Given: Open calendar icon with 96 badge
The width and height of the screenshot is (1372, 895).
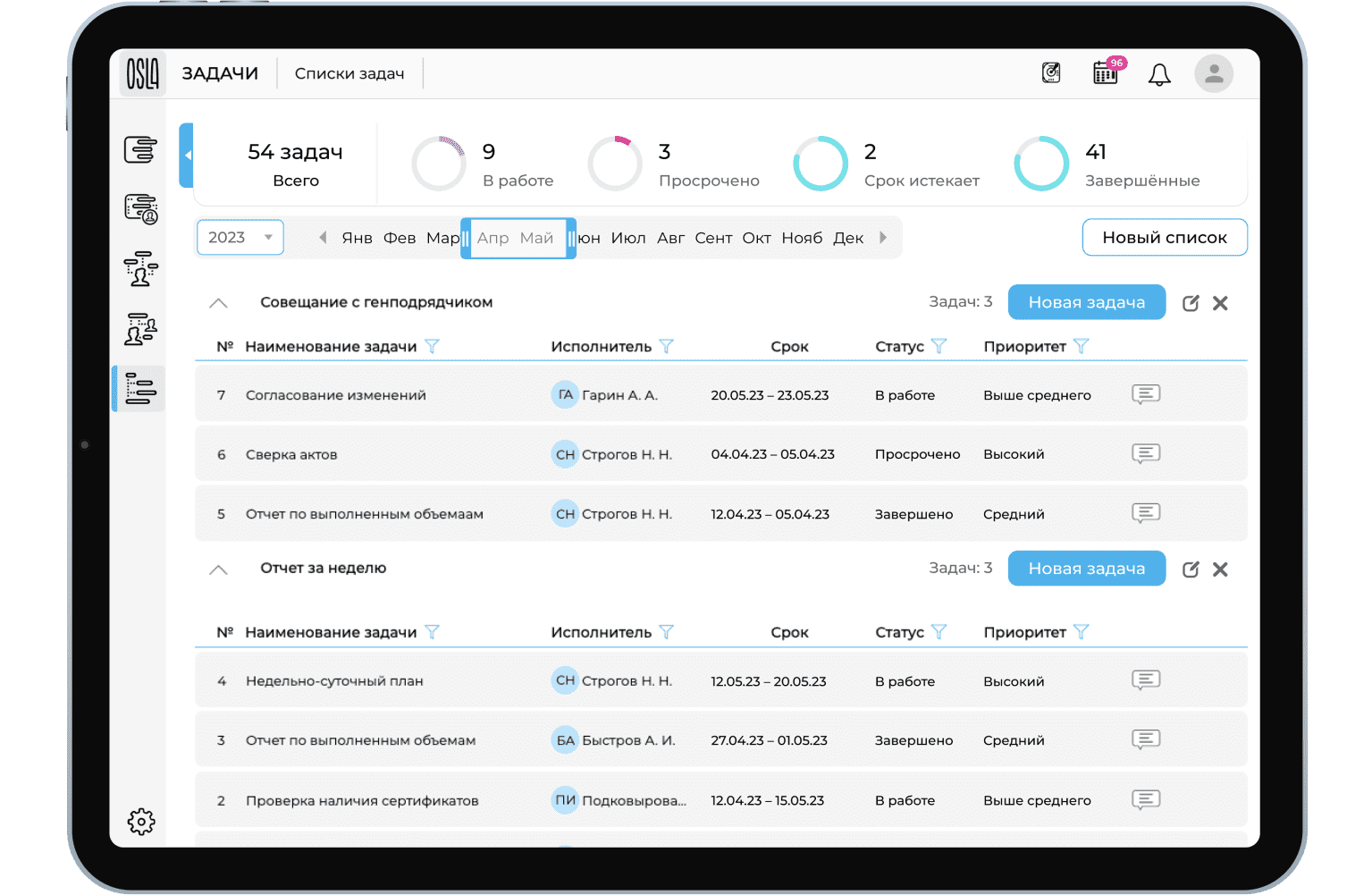Looking at the screenshot, I should 1106,73.
